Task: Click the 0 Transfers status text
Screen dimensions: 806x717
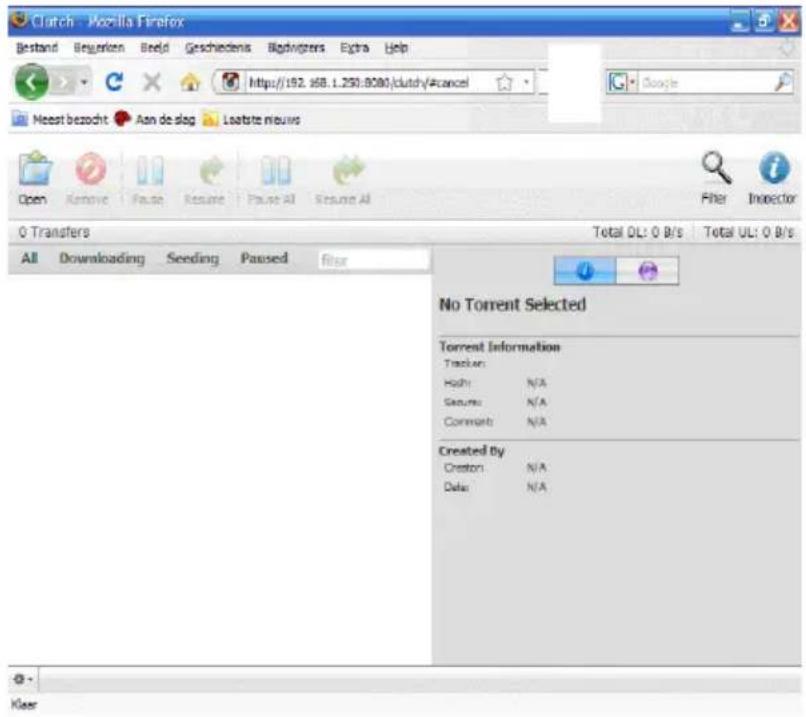Action: [54, 232]
